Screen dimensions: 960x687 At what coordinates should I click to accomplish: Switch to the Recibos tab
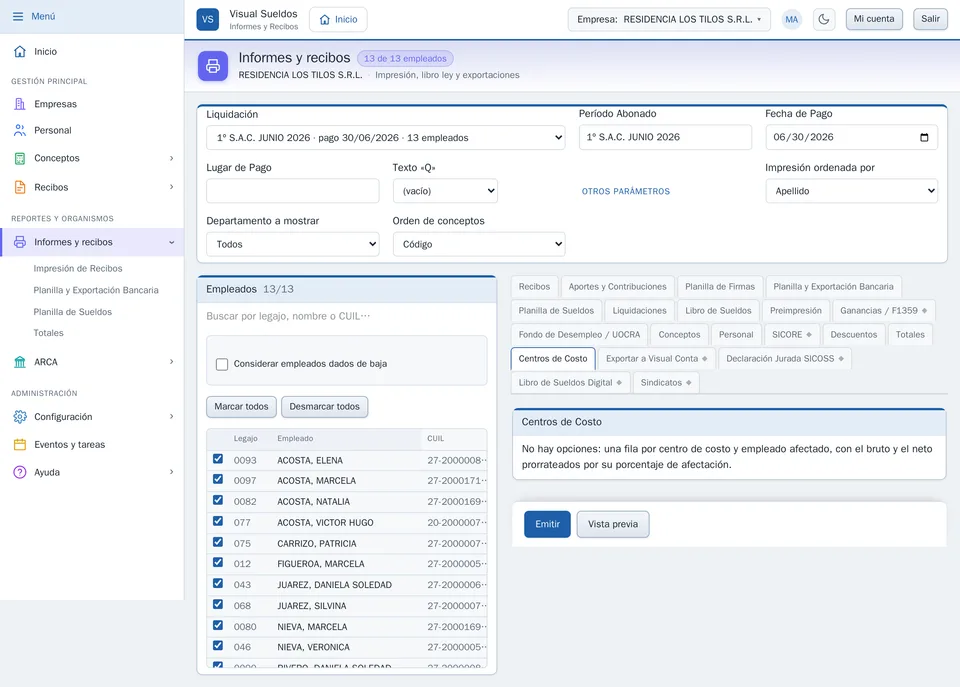coord(534,287)
